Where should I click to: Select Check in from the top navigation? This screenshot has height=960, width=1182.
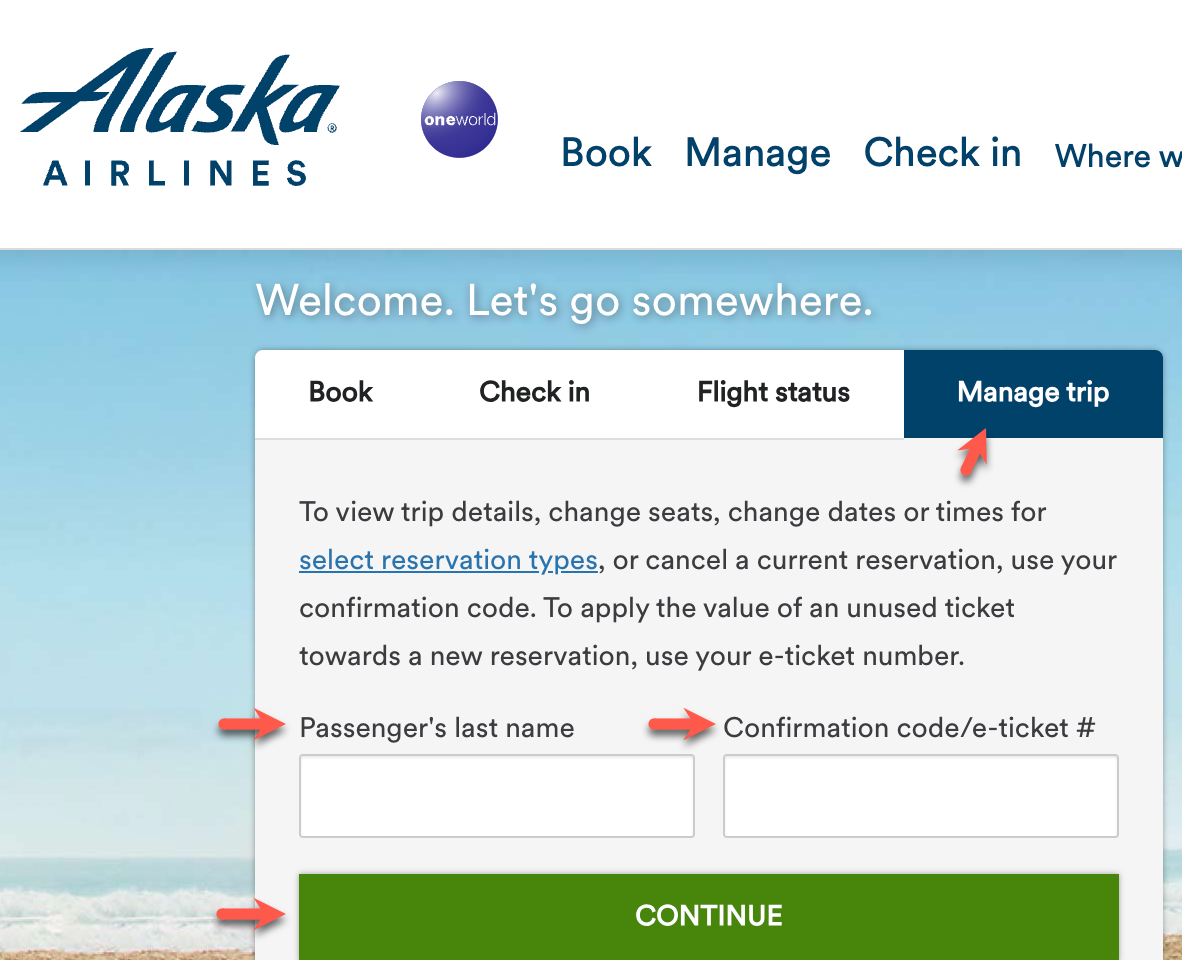[x=942, y=153]
